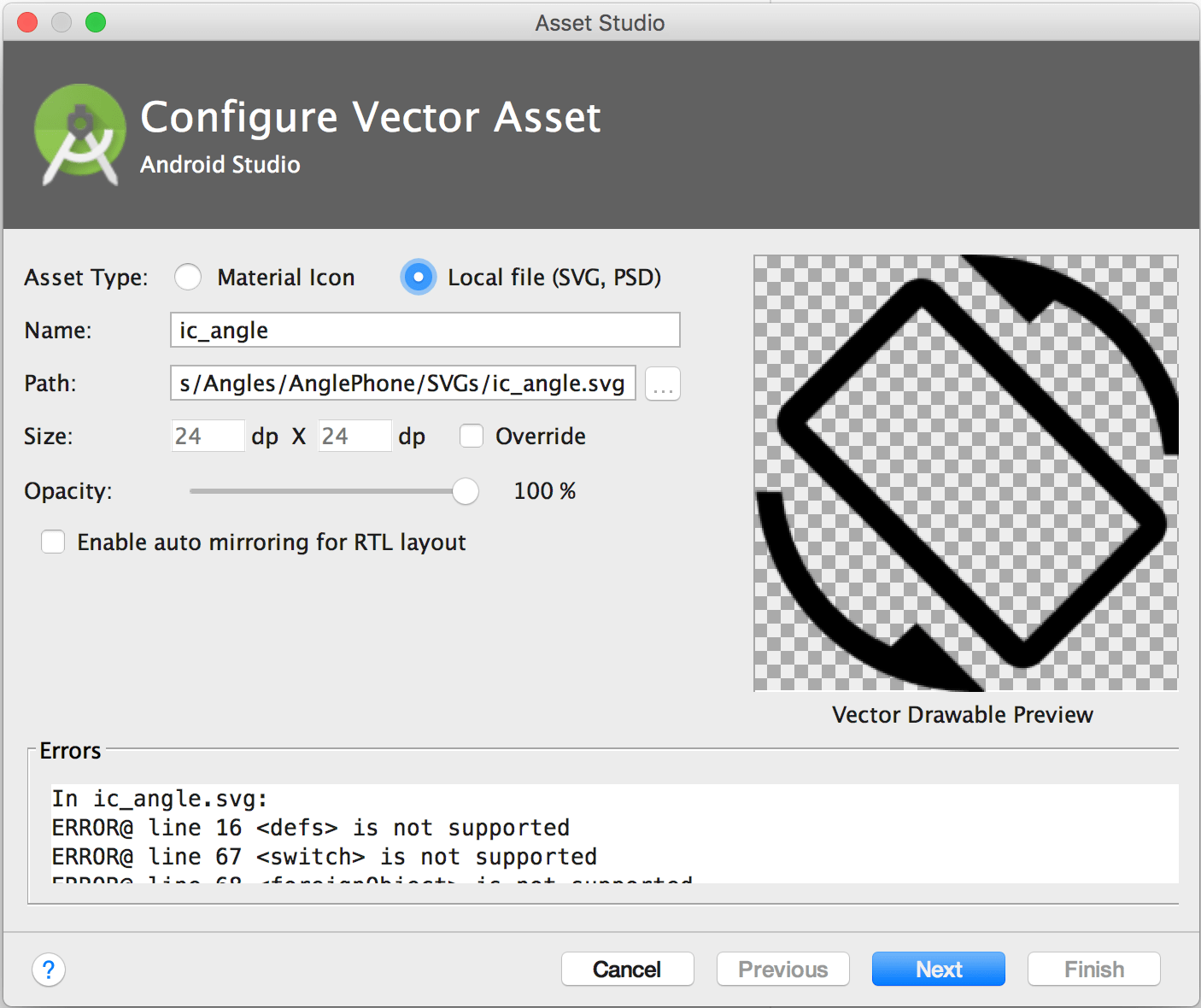Screen dimensions: 1201x1008
Task: Click the Next button
Action: (x=938, y=969)
